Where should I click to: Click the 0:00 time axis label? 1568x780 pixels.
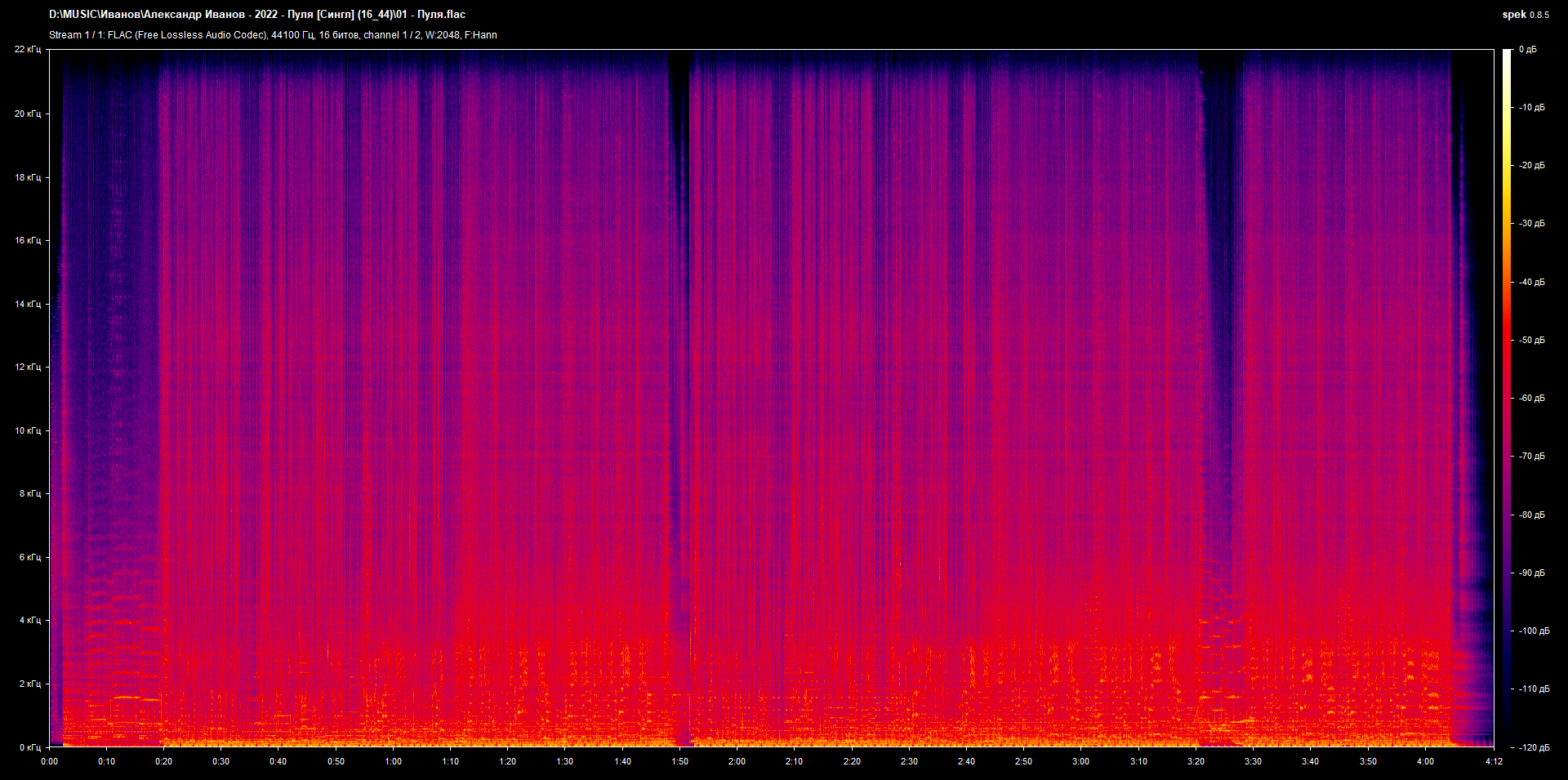(x=49, y=761)
